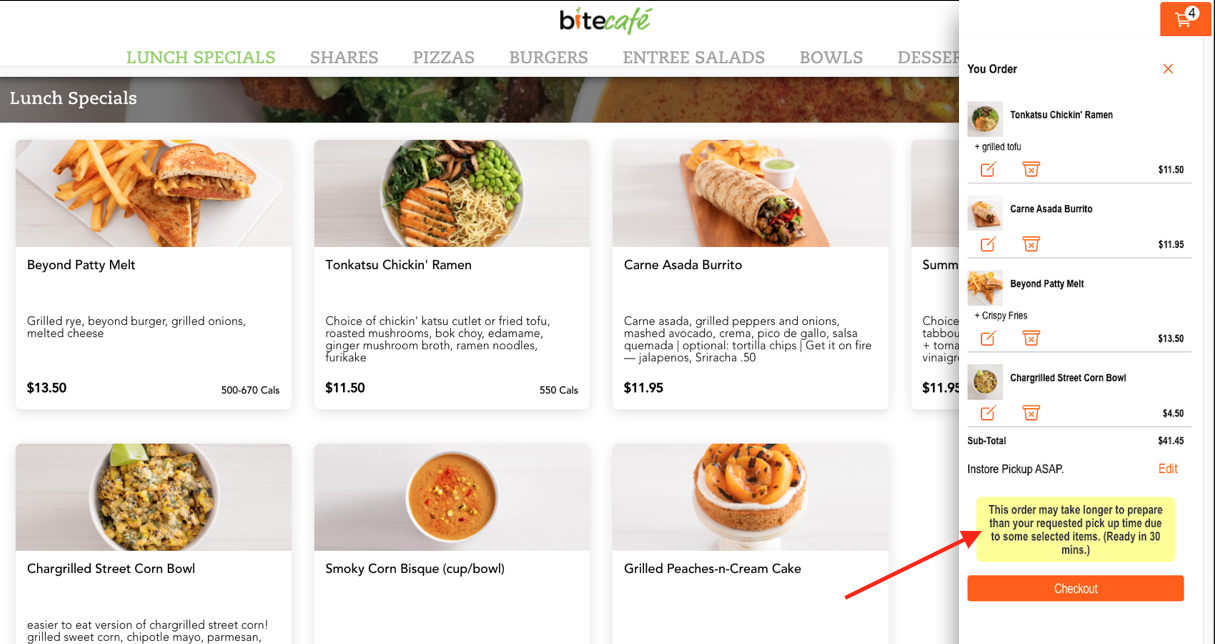Viewport: 1215px width, 644px height.
Task: Click Edit next to Instore Pickup ASAP
Action: 1168,469
